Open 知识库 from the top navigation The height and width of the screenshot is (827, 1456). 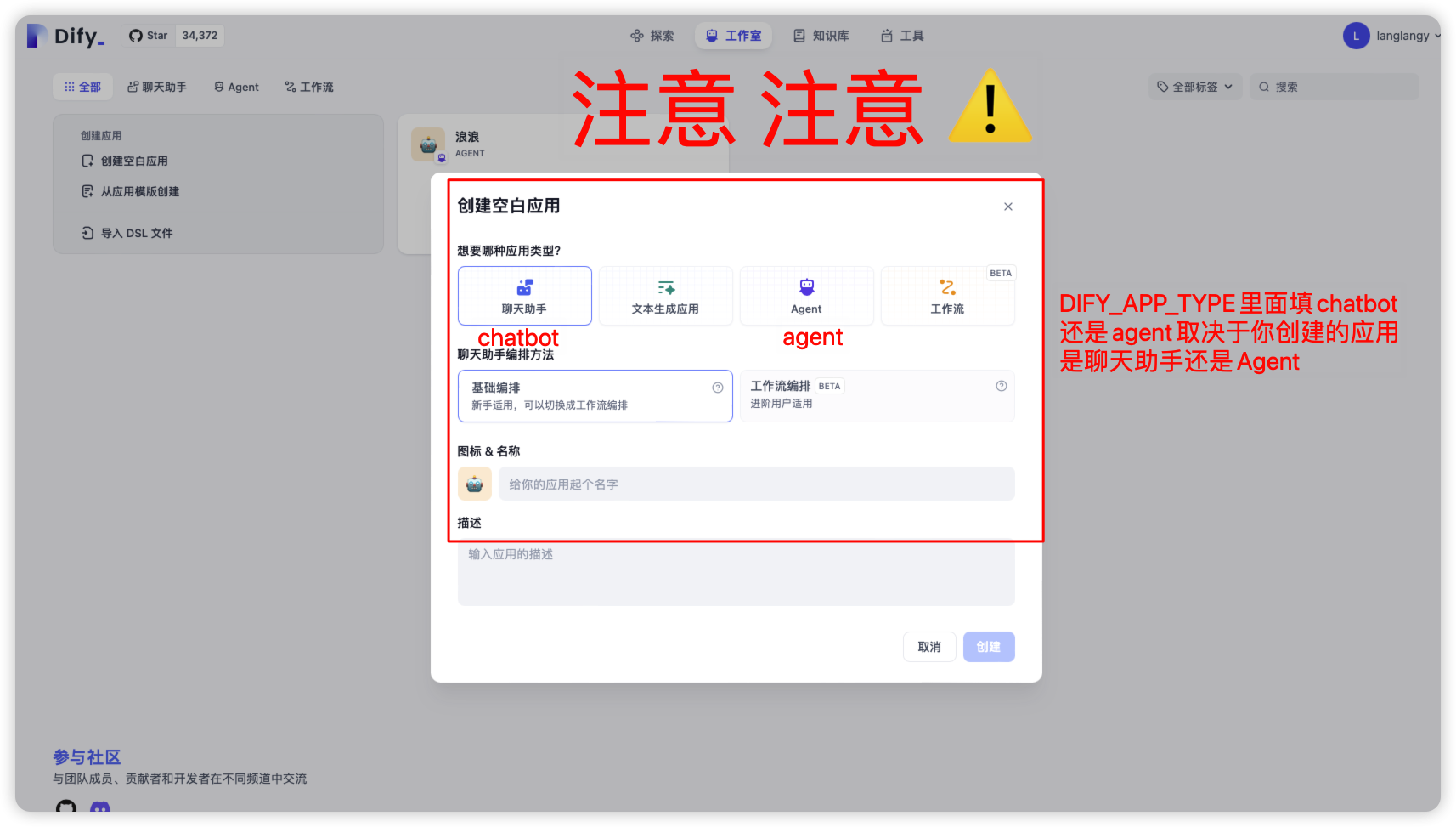(821, 35)
